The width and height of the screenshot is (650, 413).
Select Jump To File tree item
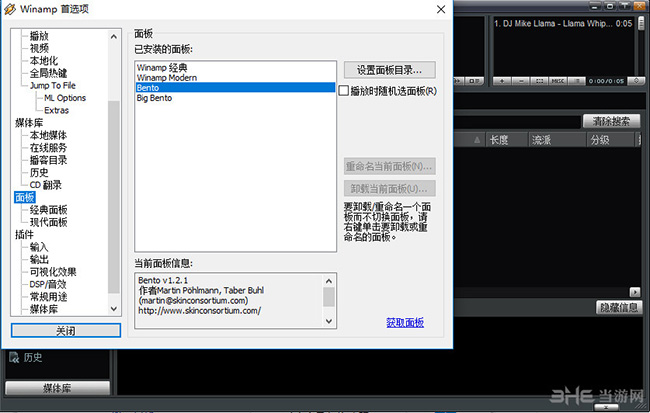tap(53, 85)
